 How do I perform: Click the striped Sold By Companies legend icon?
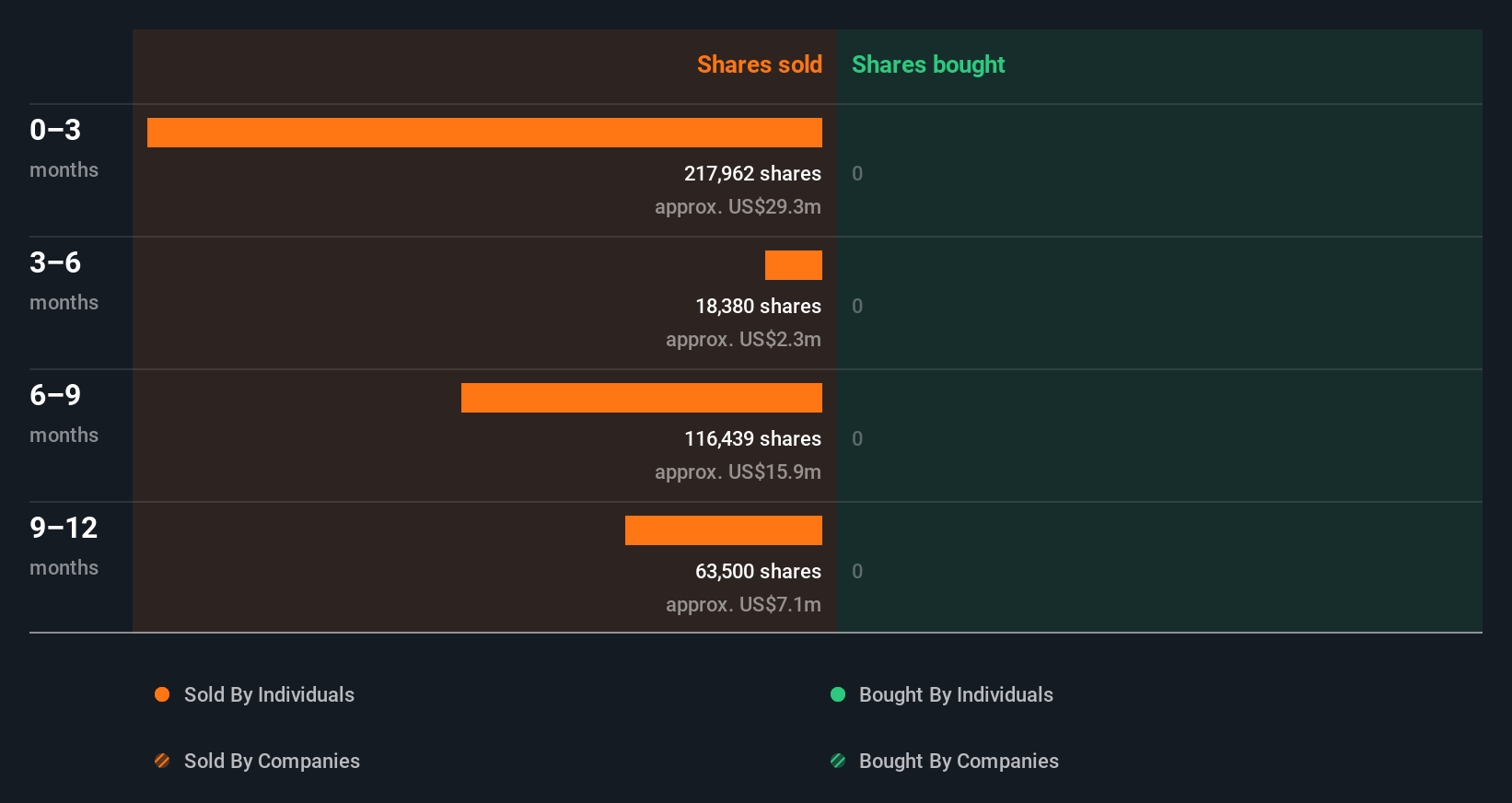[162, 761]
